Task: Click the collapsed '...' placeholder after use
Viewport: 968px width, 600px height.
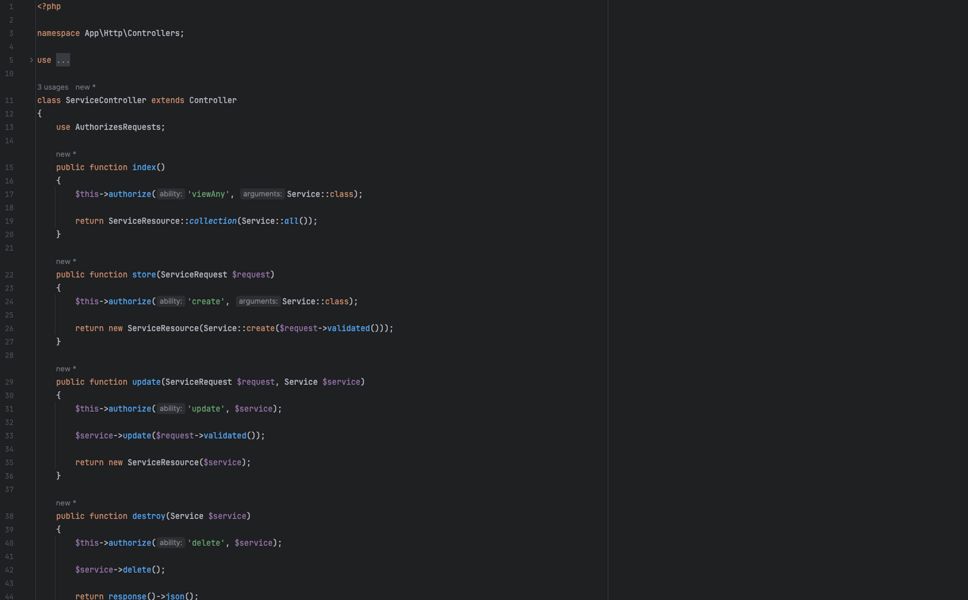Action: pos(63,60)
